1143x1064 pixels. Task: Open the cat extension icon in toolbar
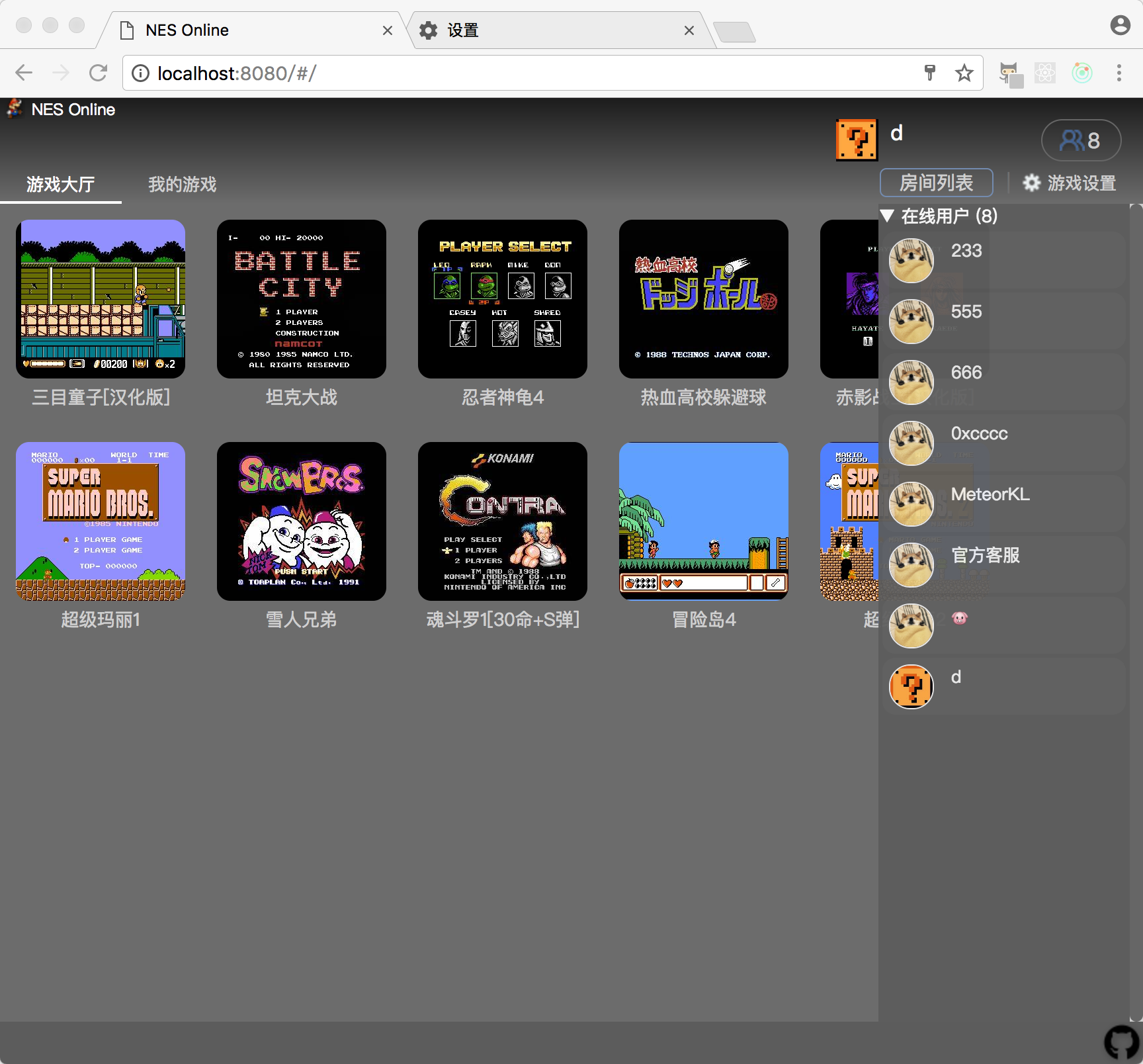click(x=1011, y=73)
